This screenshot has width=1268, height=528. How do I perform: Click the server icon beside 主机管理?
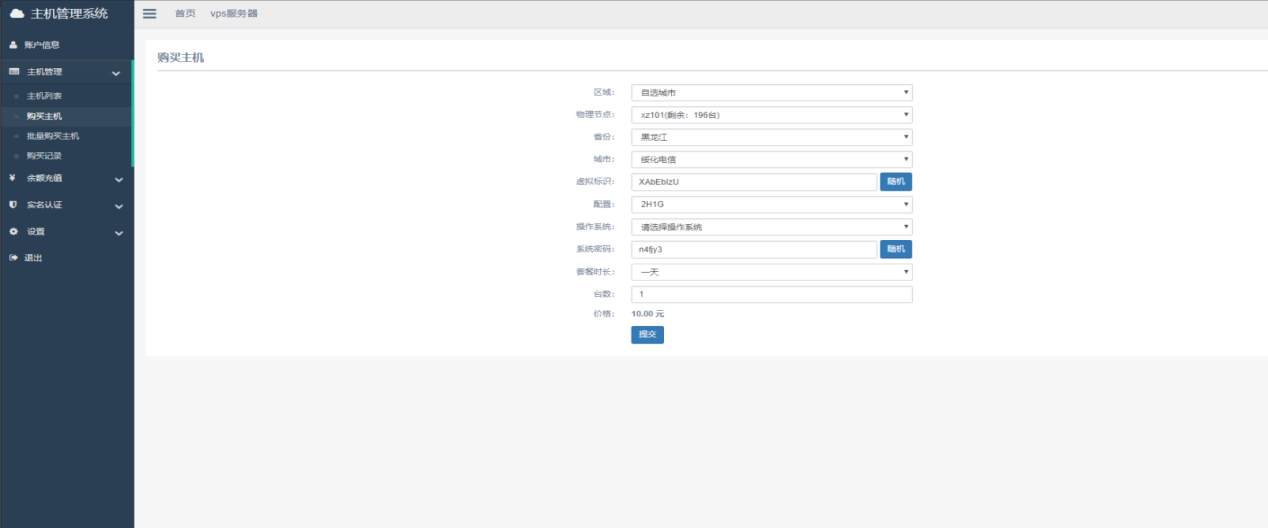[14, 72]
